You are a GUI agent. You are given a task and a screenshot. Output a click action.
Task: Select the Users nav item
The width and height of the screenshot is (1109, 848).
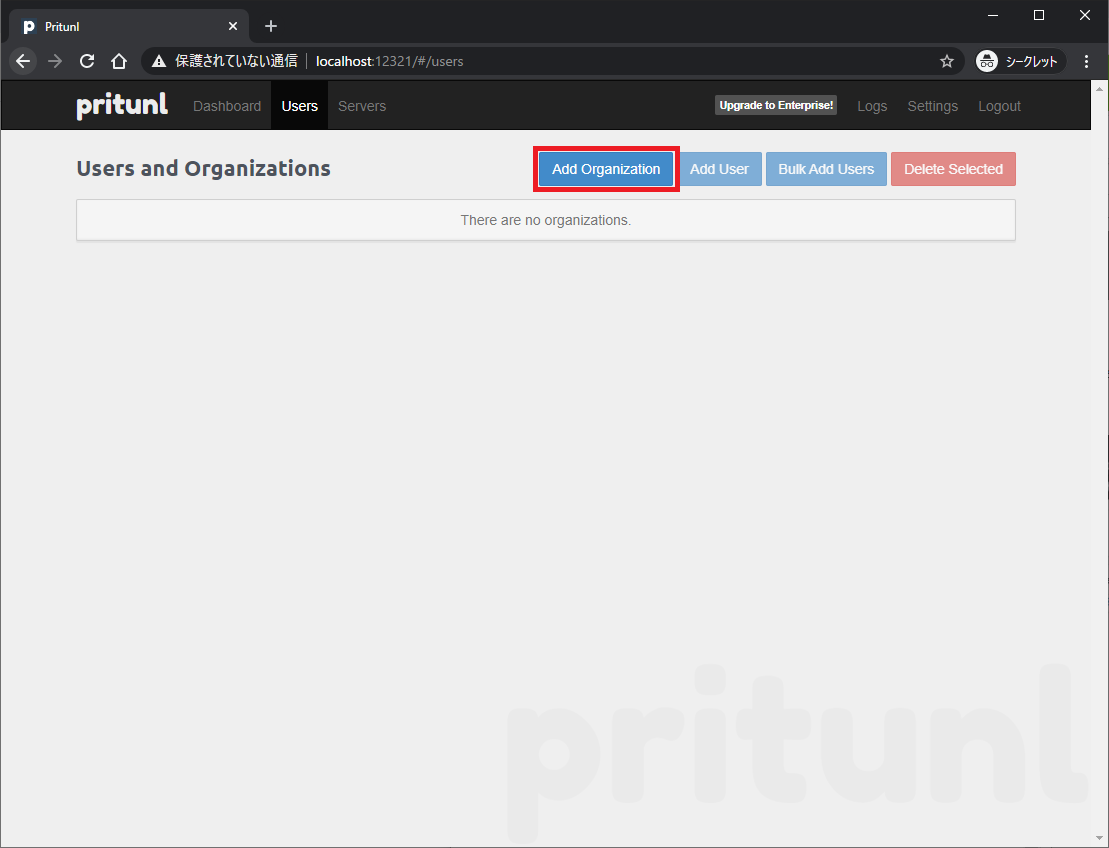[x=299, y=106]
